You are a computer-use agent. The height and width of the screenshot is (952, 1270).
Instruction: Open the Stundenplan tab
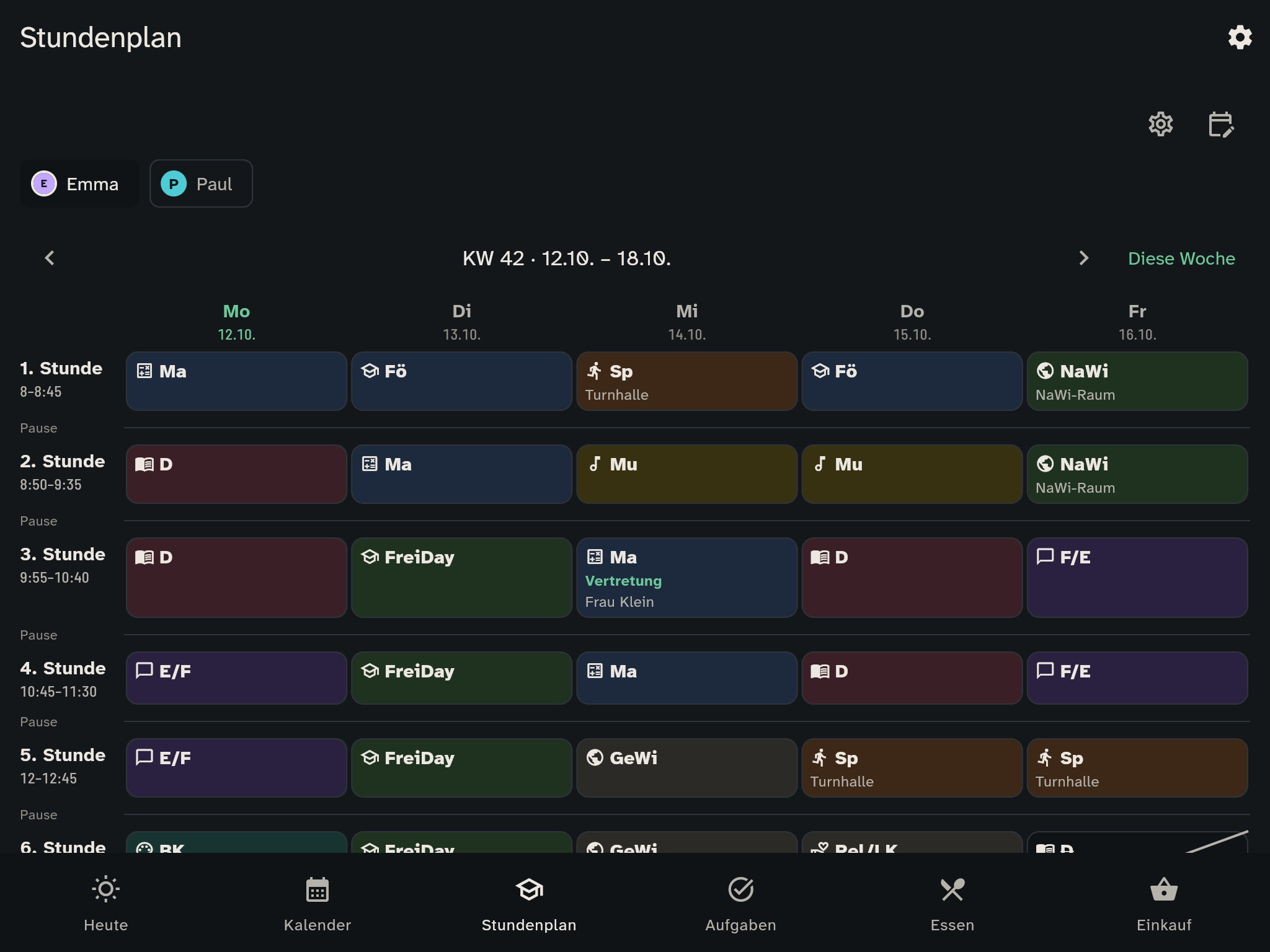529,903
